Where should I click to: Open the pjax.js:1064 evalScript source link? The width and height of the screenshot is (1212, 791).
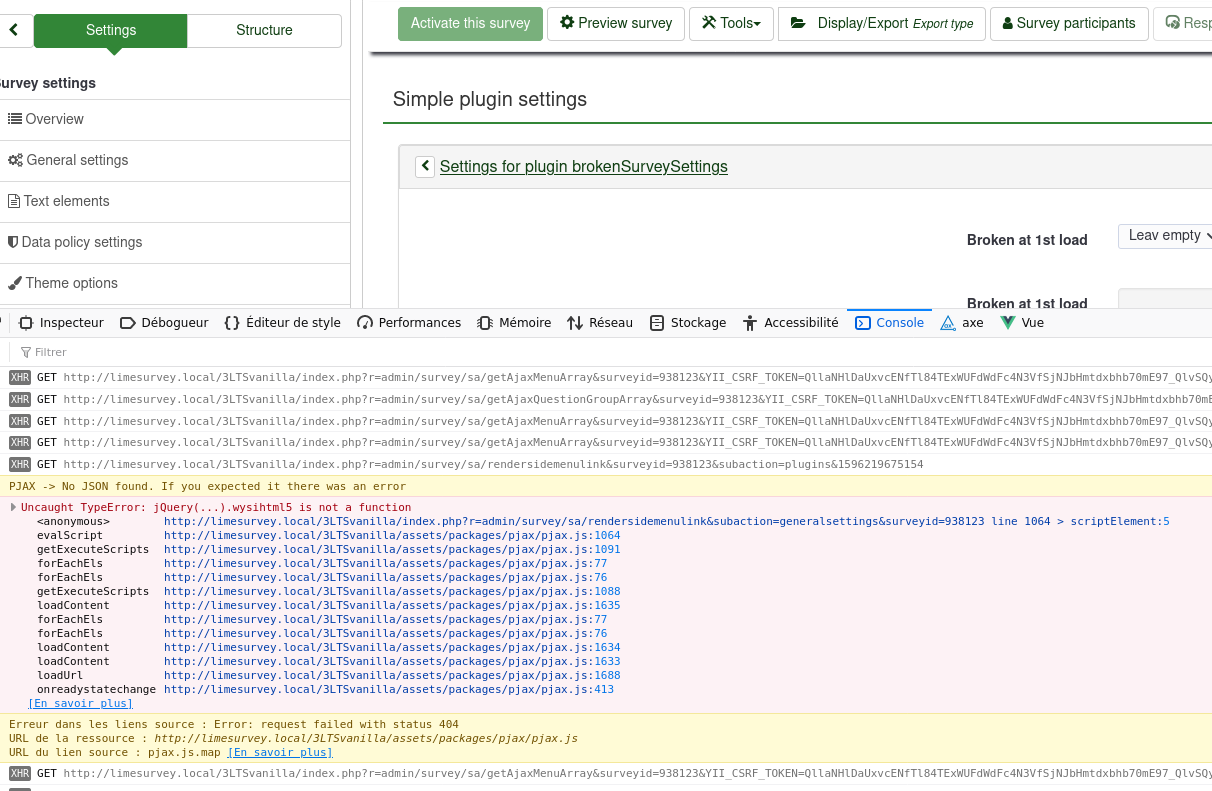tap(392, 535)
